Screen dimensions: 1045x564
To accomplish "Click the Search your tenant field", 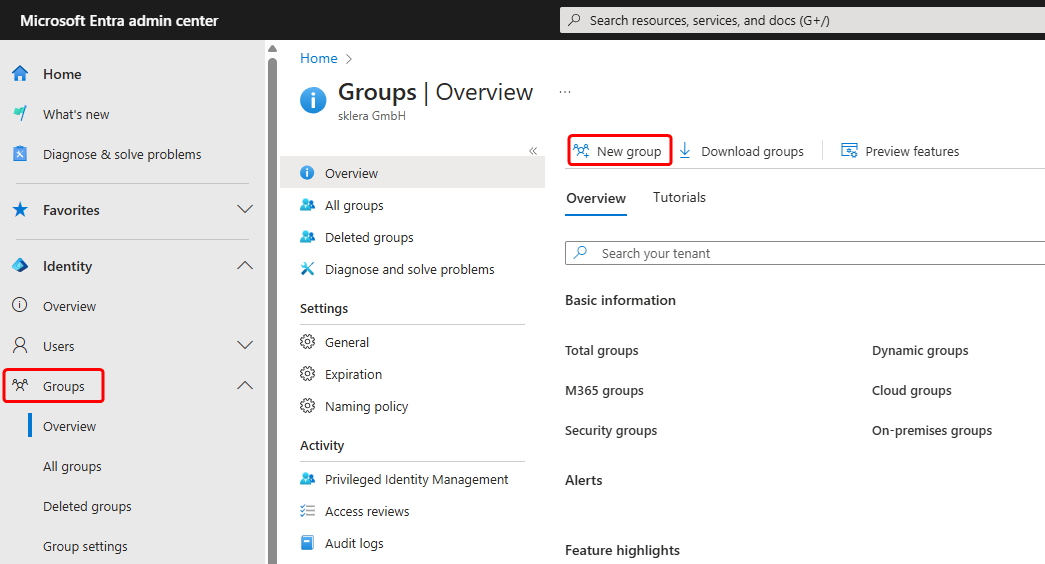I will tap(805, 253).
